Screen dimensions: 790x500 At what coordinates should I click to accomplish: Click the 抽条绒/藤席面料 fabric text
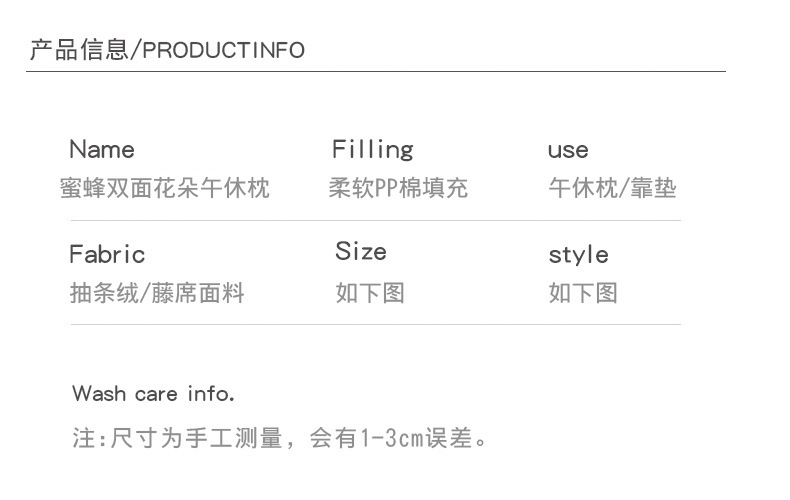pyautogui.click(x=157, y=293)
